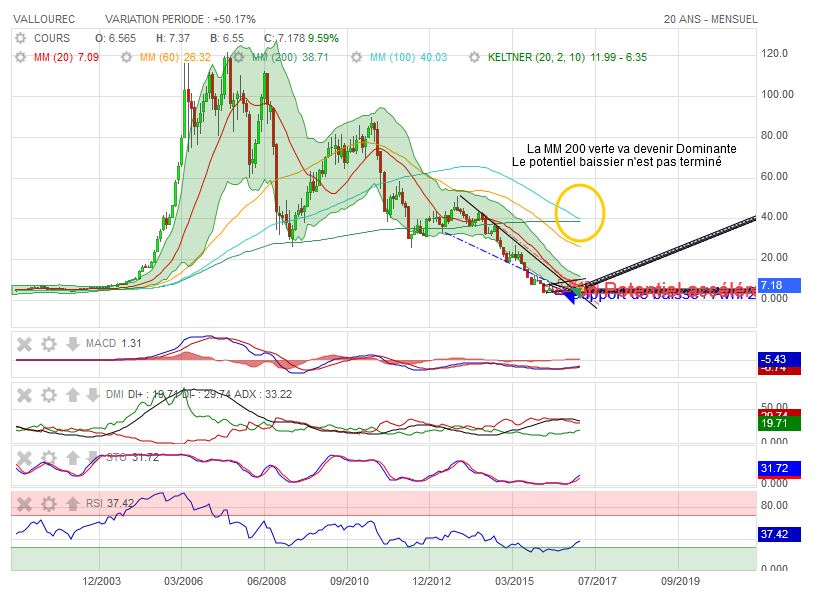This screenshot has width=821, height=601.
Task: Open settings gear for KELTNER indicator
Action: coord(474,57)
